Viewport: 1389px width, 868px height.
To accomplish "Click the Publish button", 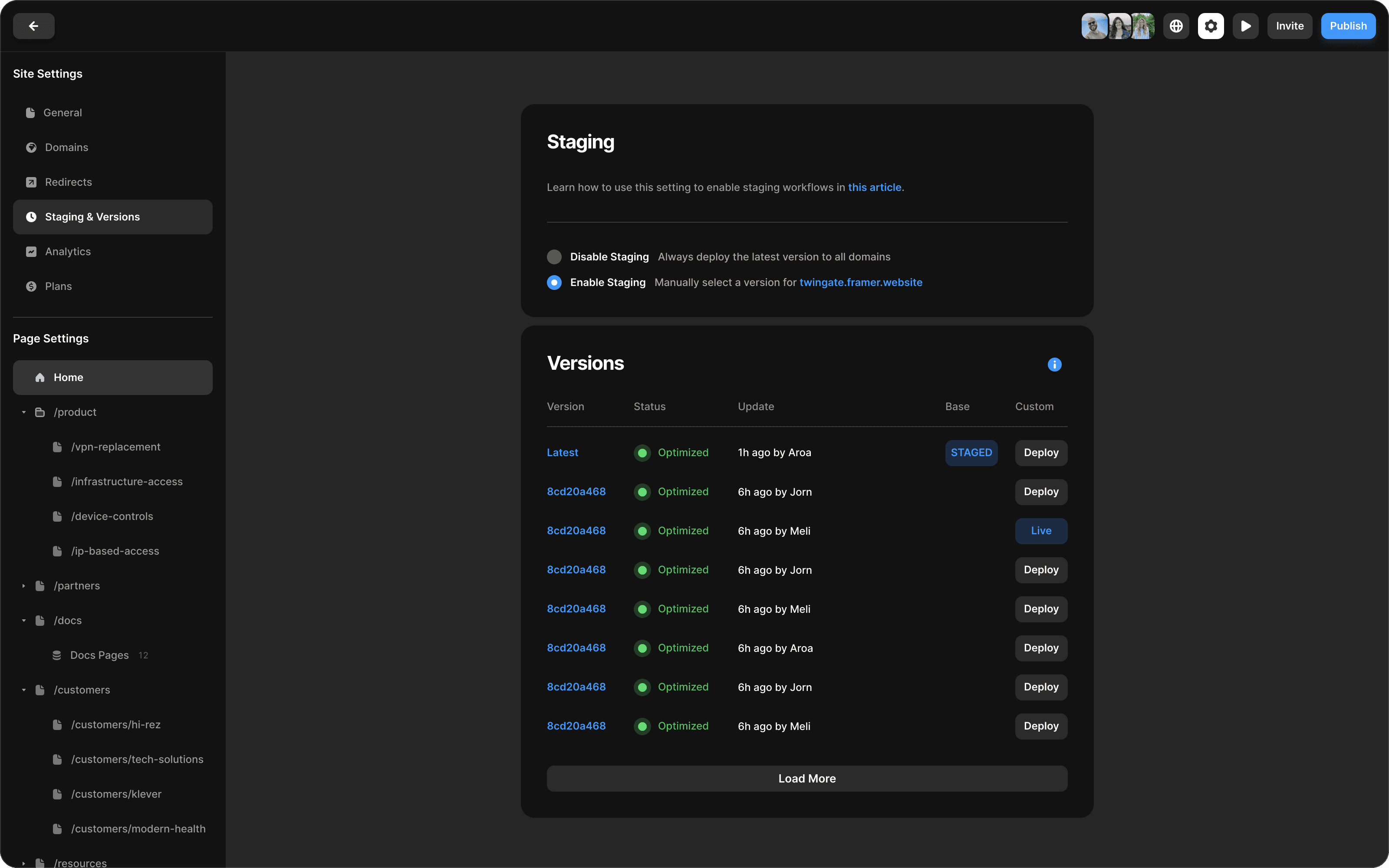I will point(1348,26).
